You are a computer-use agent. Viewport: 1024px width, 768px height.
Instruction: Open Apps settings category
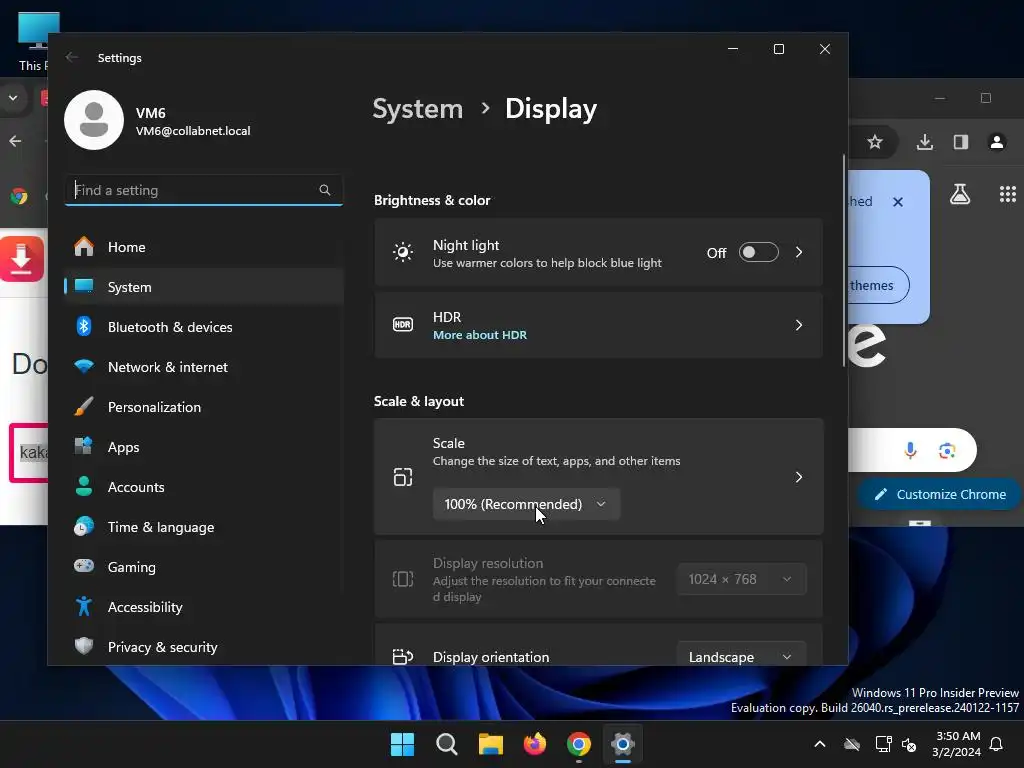204,447
